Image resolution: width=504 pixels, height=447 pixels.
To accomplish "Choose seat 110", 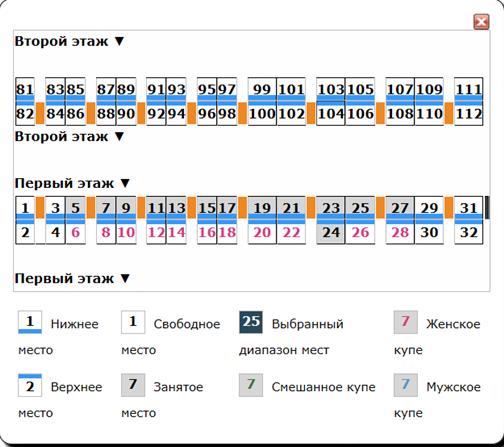I will (429, 114).
